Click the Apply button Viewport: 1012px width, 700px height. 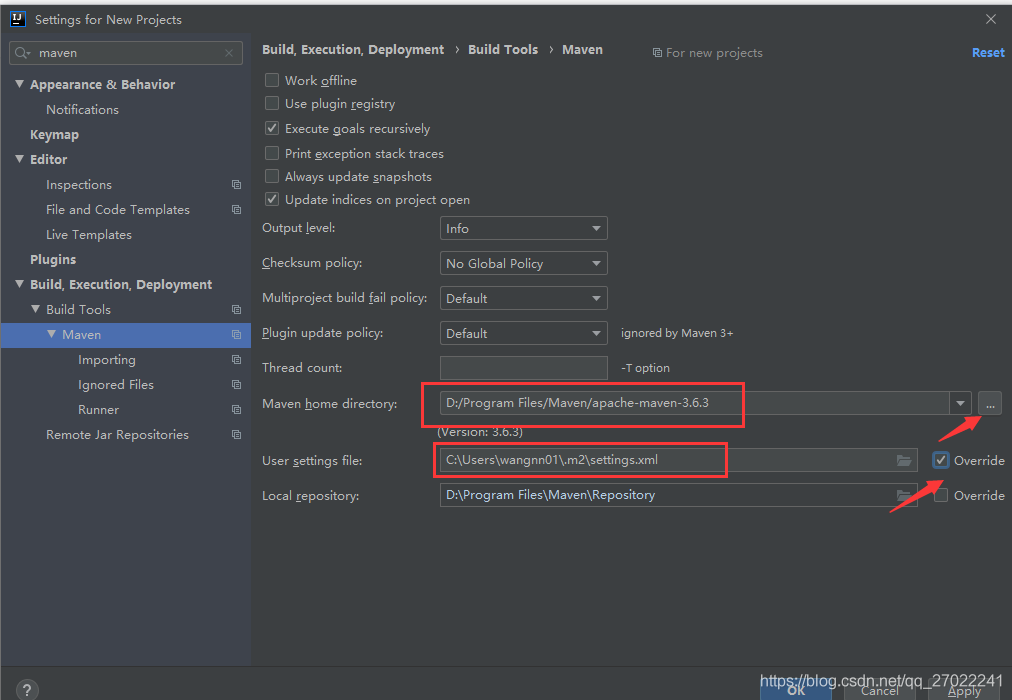click(964, 692)
